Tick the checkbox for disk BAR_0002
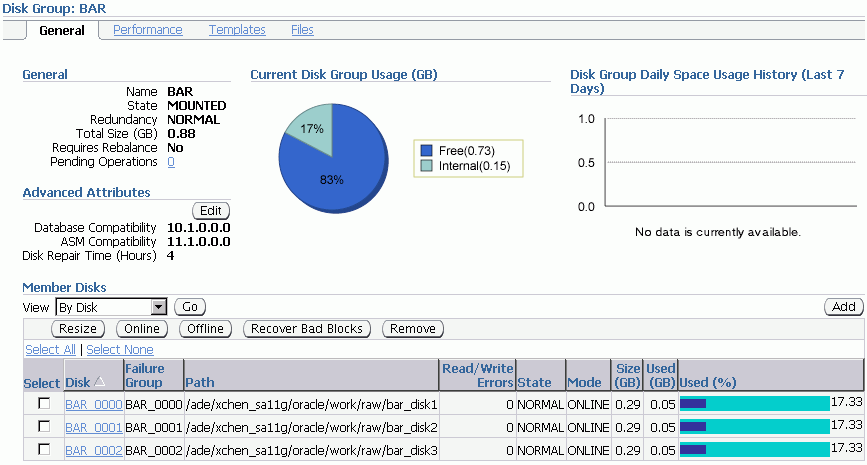The height and width of the screenshot is (465, 867). pos(44,449)
